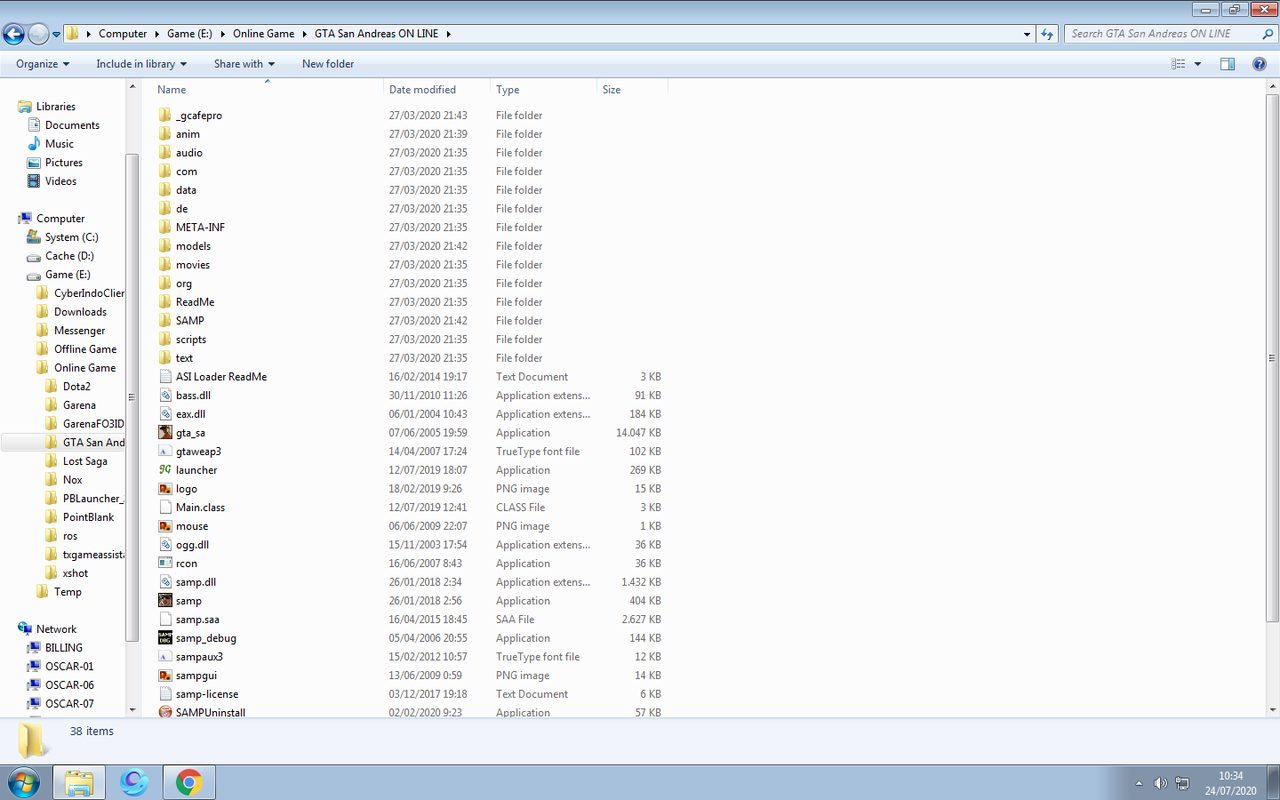
Task: Open the Share with dropdown
Action: (244, 64)
